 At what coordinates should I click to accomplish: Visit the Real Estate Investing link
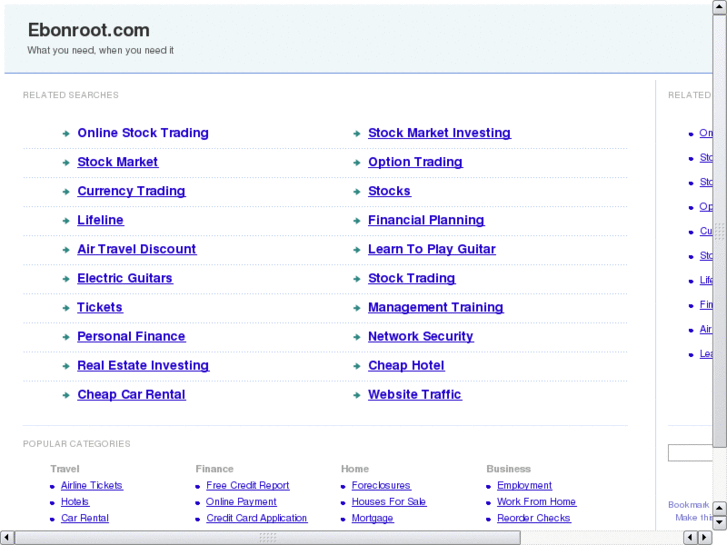click(143, 366)
